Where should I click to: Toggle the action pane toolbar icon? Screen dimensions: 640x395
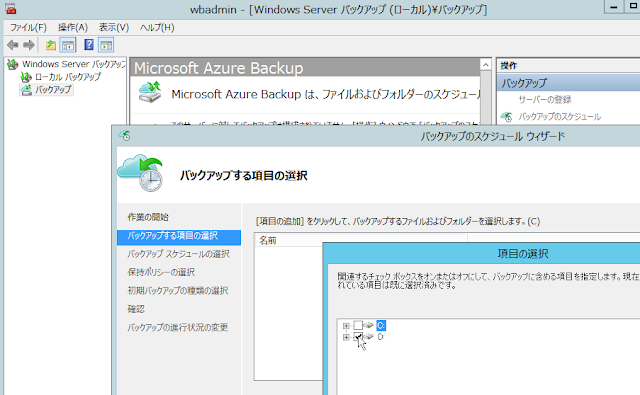pos(106,45)
